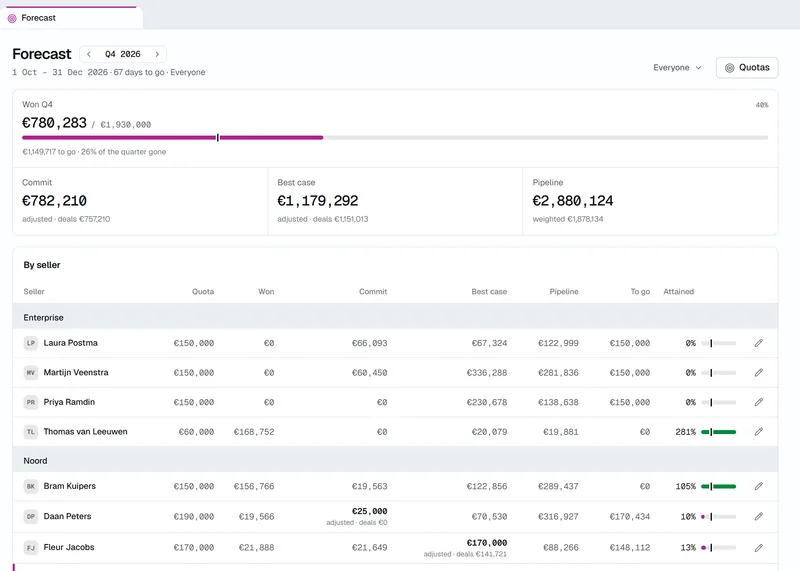
Task: Go to next quarter with right chevron
Action: [x=157, y=54]
